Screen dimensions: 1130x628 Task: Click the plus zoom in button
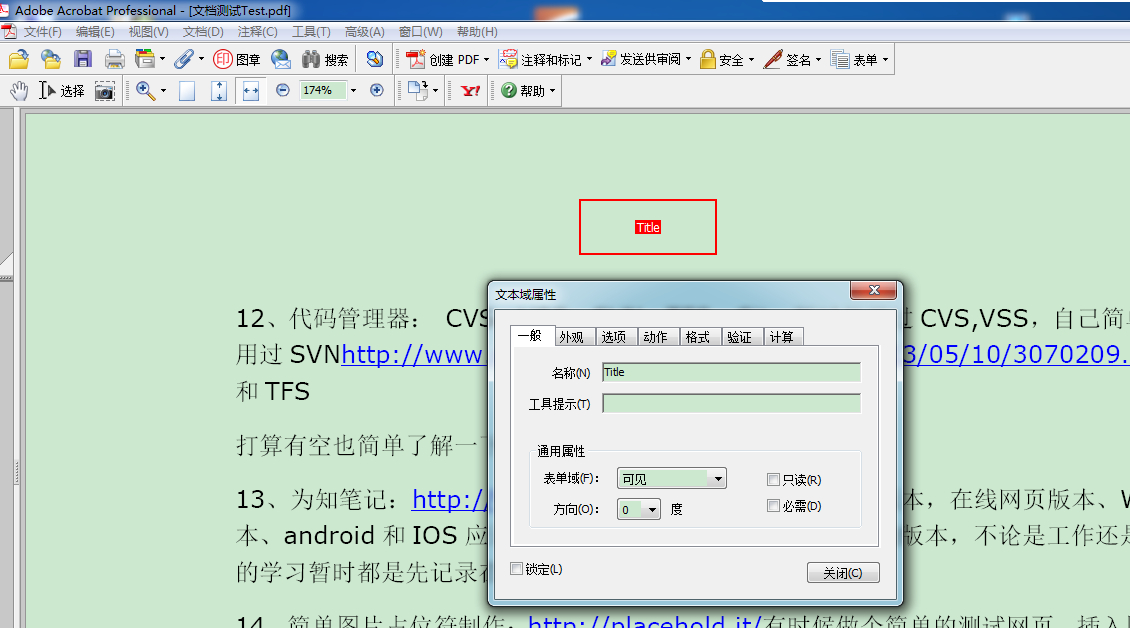[x=376, y=90]
